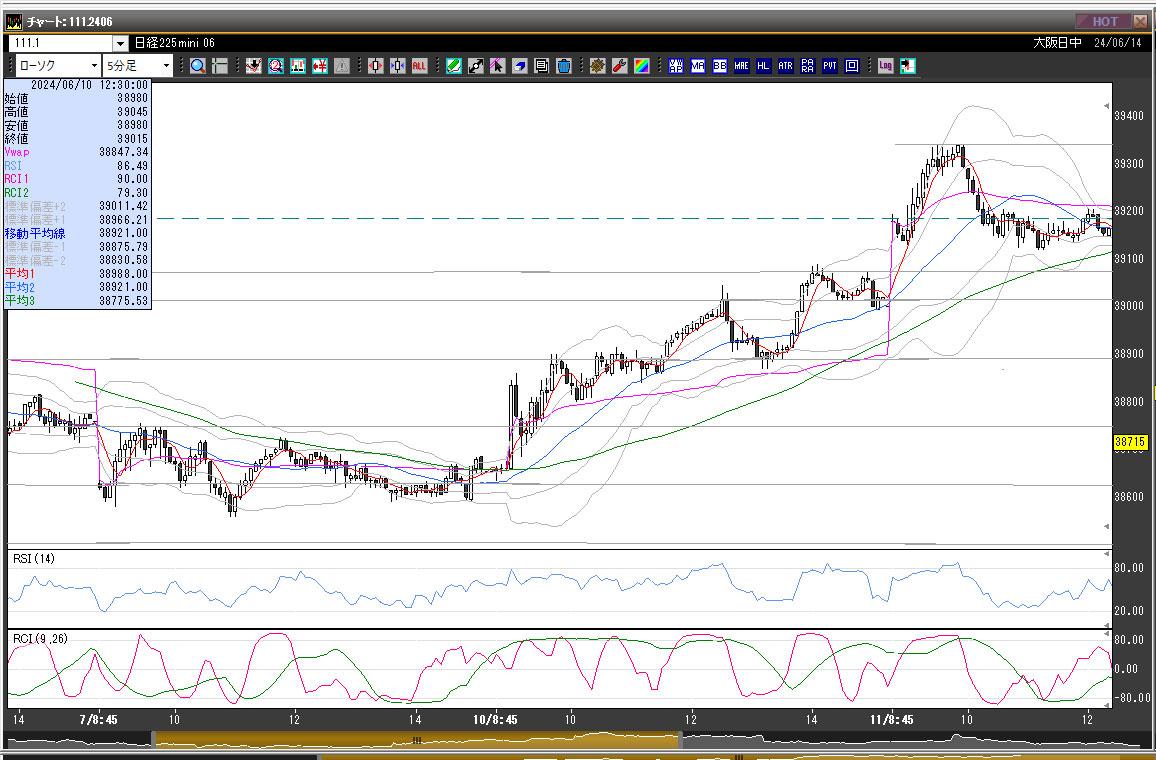The height and width of the screenshot is (760, 1156).
Task: Open the rainbow color palette settings
Action: 641,66
